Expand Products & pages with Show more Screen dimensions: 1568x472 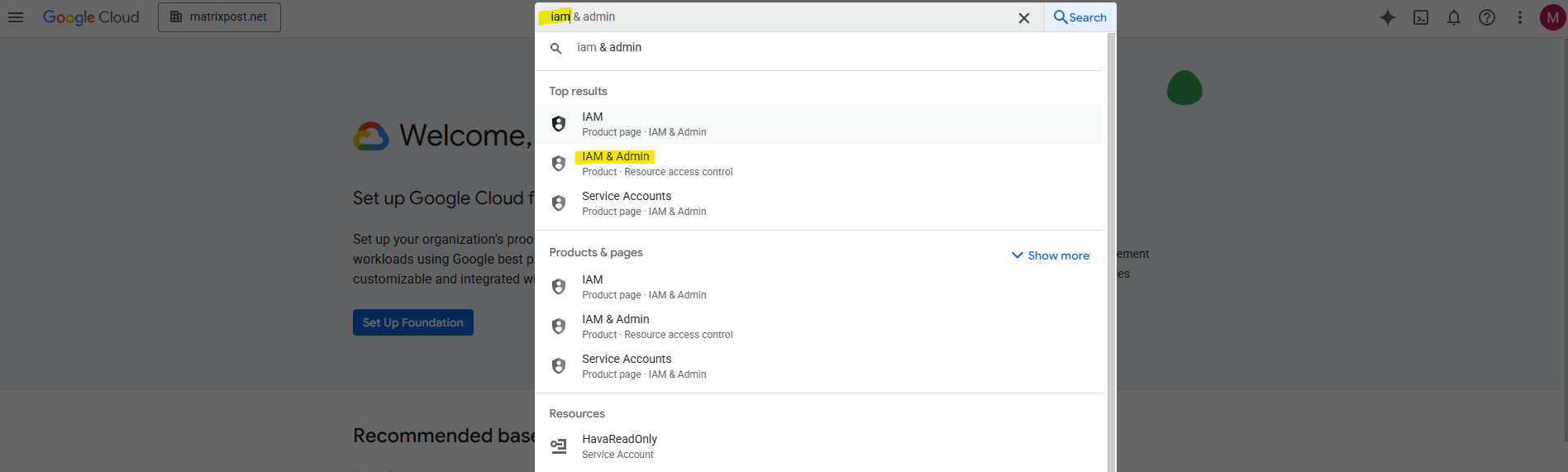point(1051,255)
